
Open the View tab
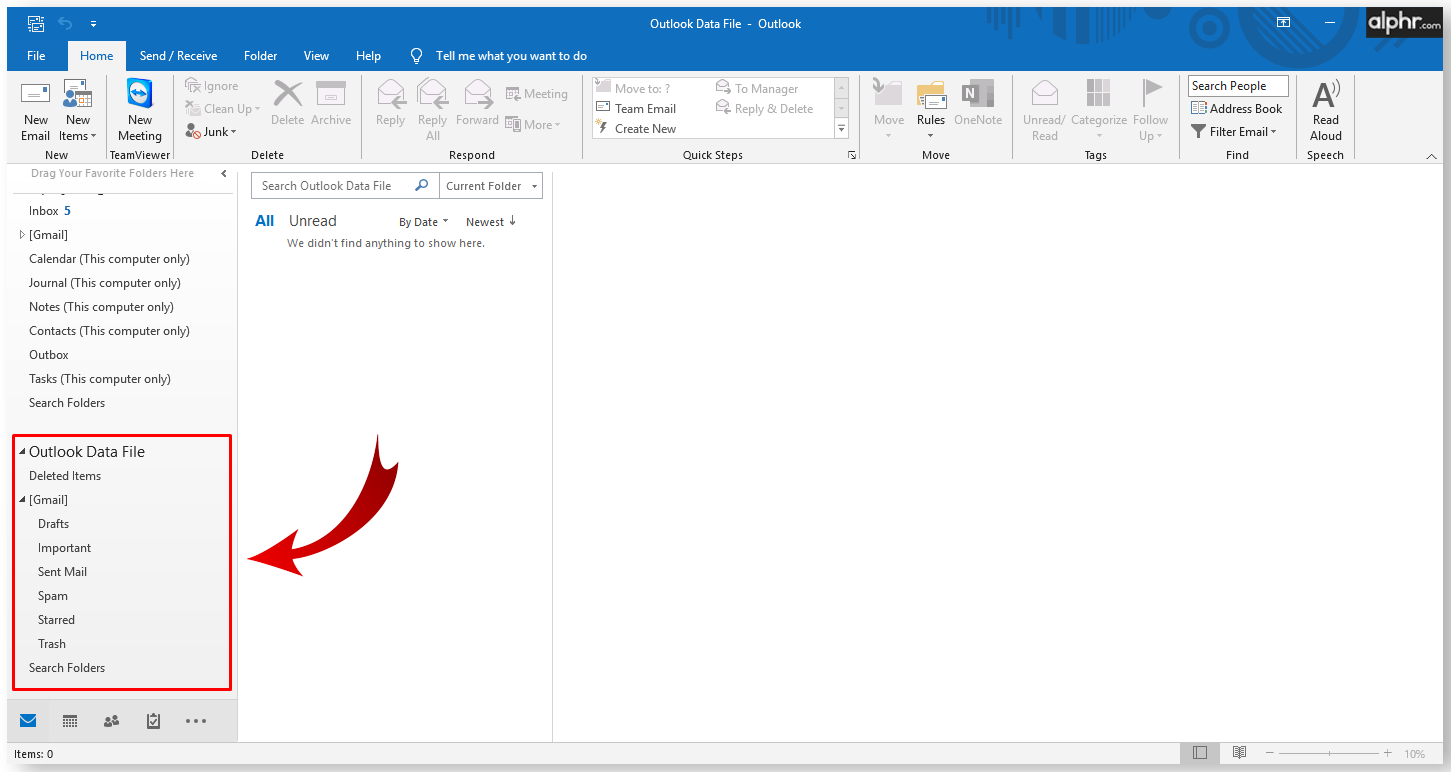pos(316,56)
